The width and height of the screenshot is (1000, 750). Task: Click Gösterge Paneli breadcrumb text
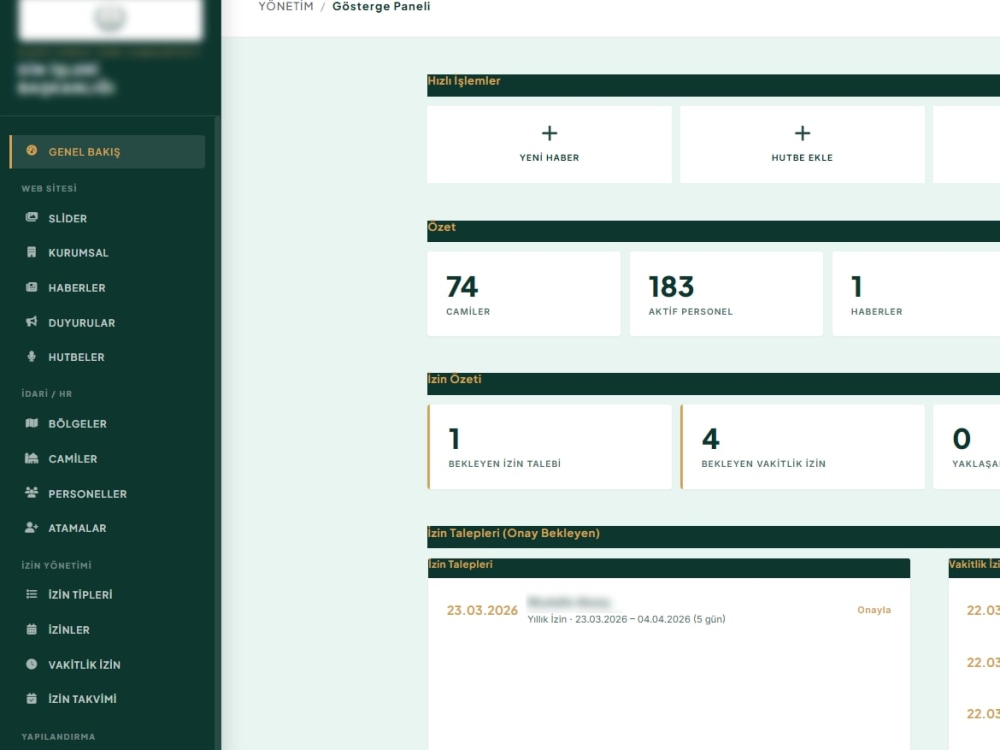click(x=381, y=6)
